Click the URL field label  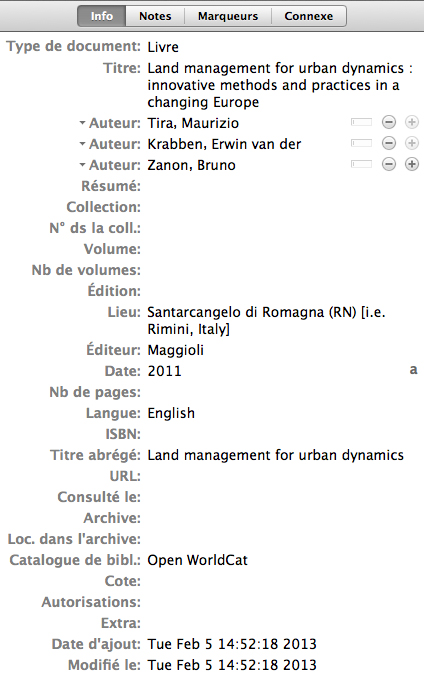(x=125, y=476)
